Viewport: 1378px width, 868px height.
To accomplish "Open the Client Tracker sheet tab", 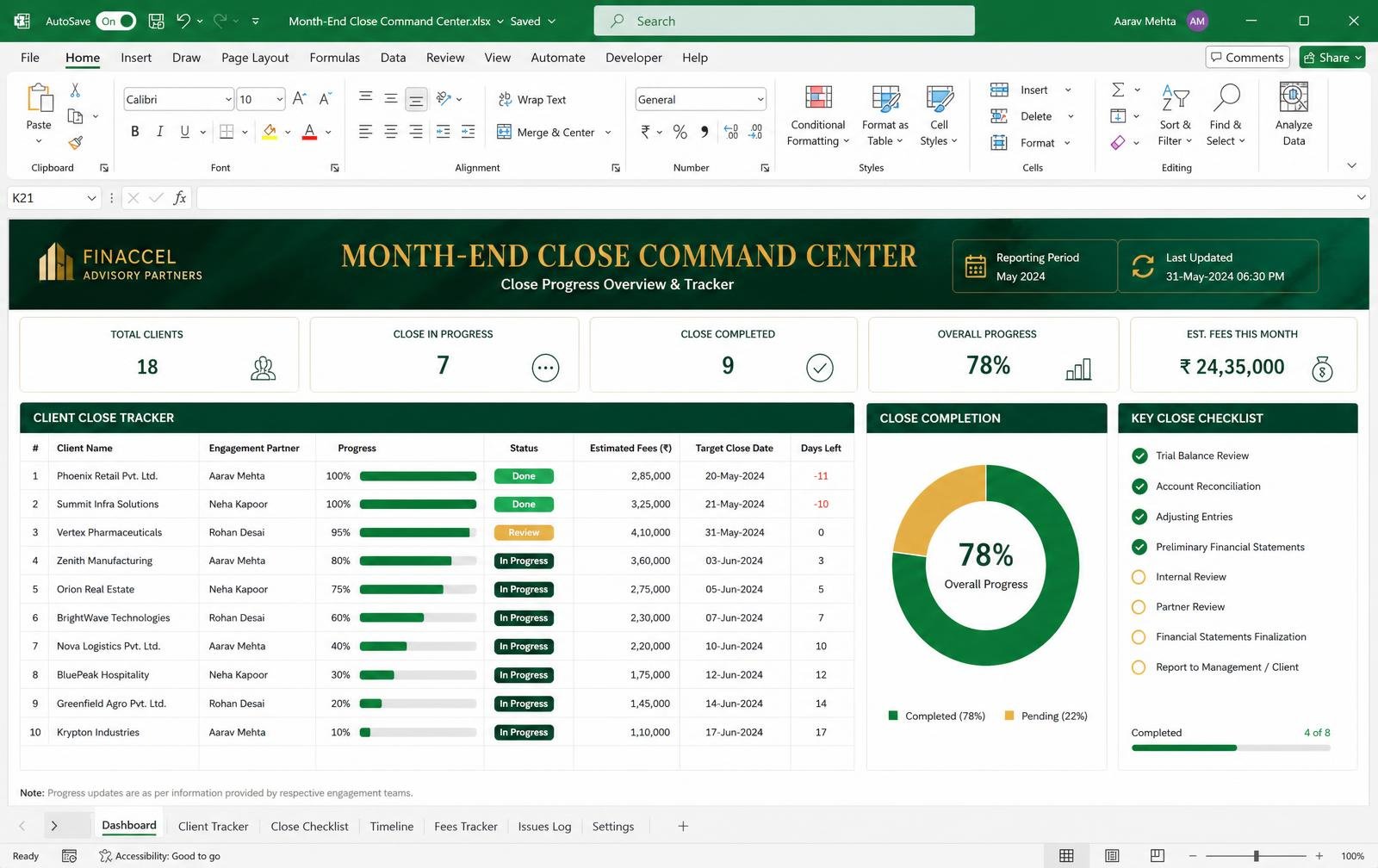I will pos(213,826).
